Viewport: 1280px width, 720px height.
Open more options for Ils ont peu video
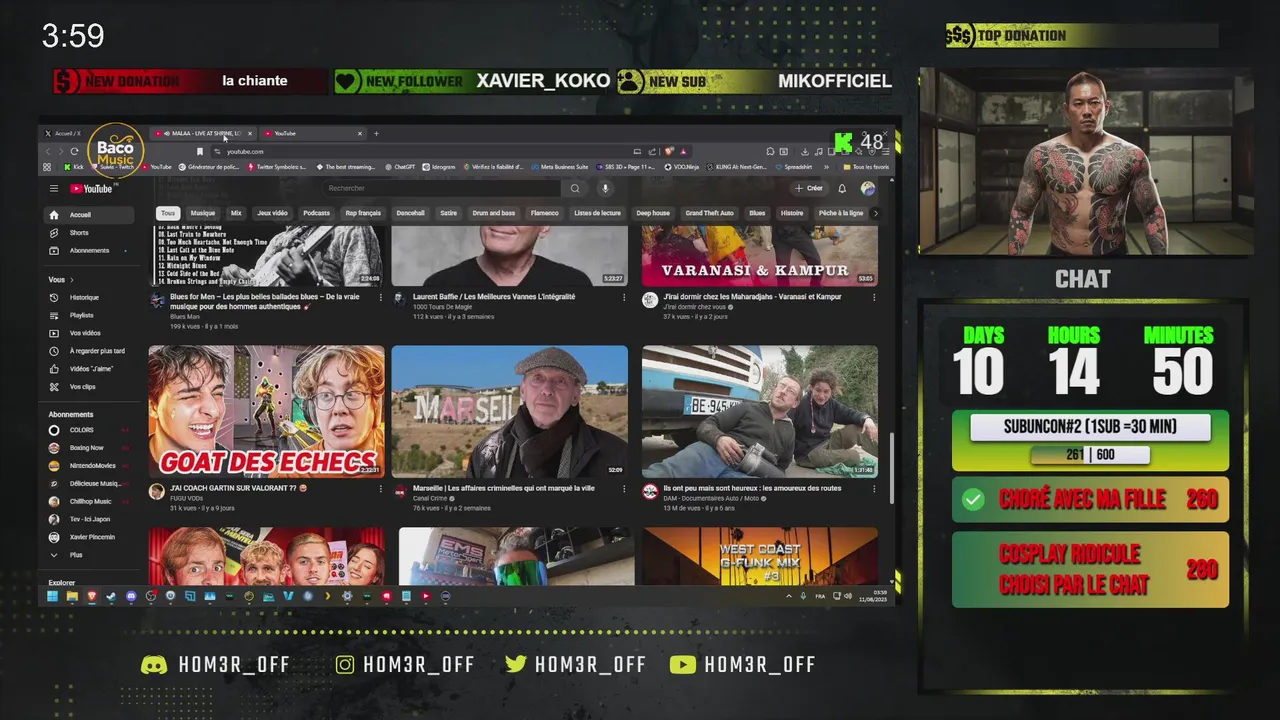click(874, 489)
